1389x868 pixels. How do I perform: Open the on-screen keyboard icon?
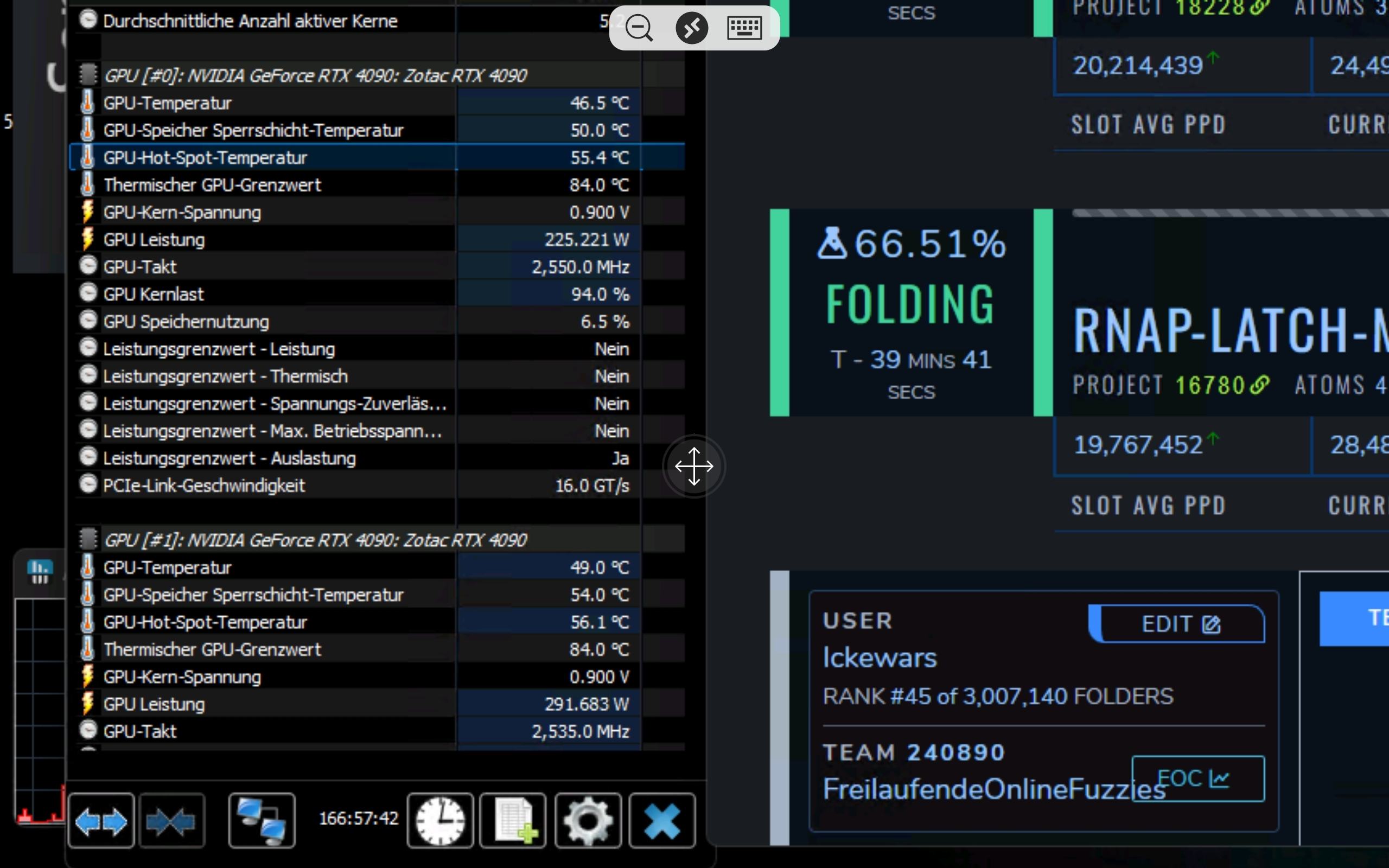pos(744,28)
